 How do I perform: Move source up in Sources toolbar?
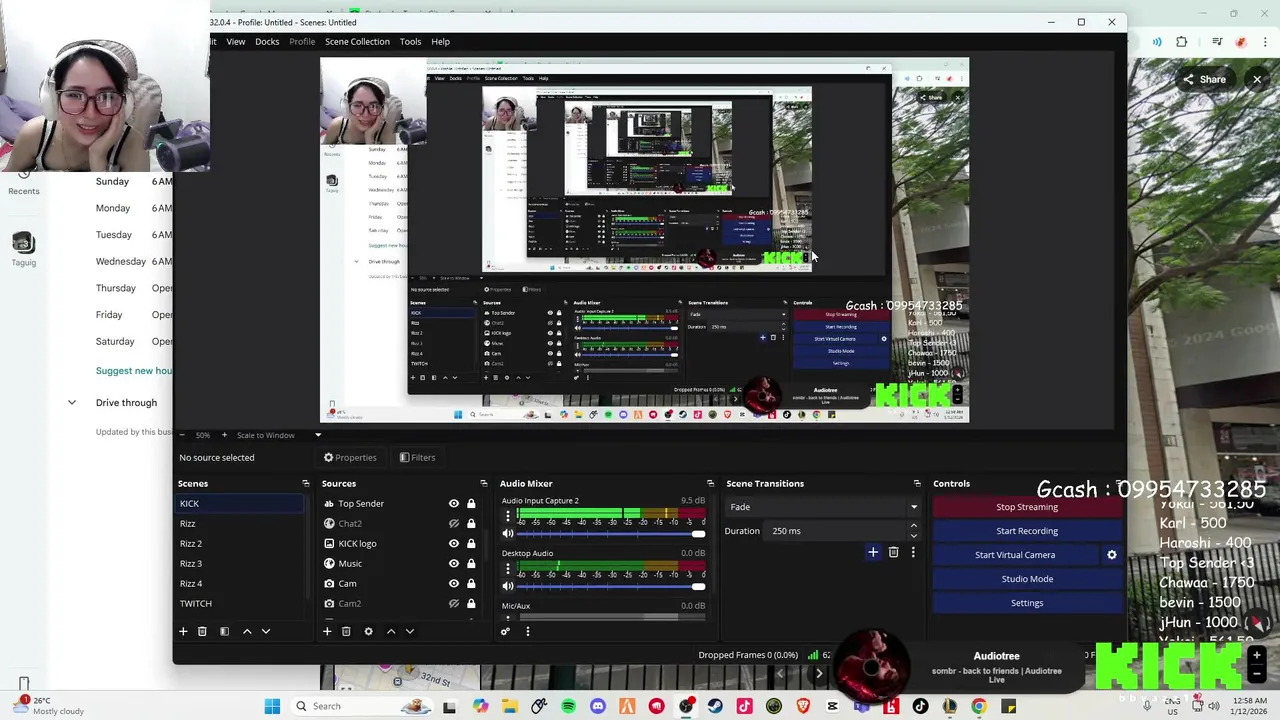(391, 631)
